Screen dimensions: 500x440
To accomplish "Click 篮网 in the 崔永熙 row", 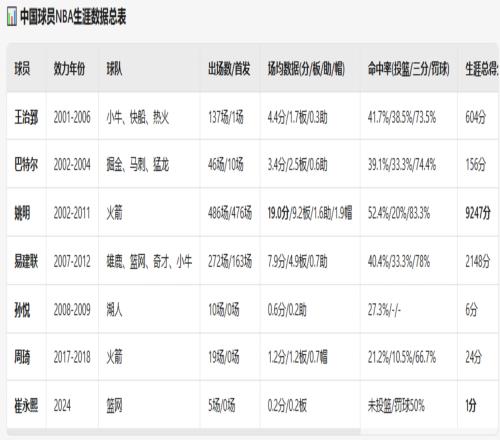I will click(114, 406).
